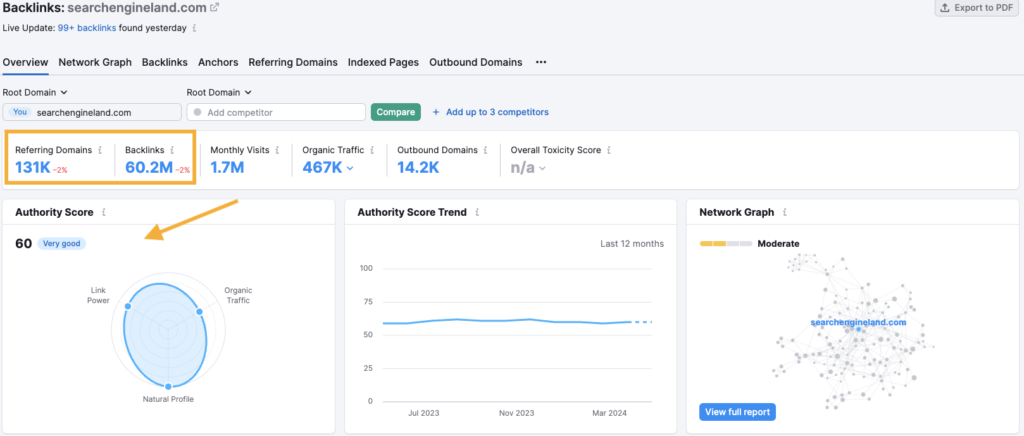Click info icon beside Organic Traffic metric
This screenshot has width=1024, height=436.
click(372, 149)
